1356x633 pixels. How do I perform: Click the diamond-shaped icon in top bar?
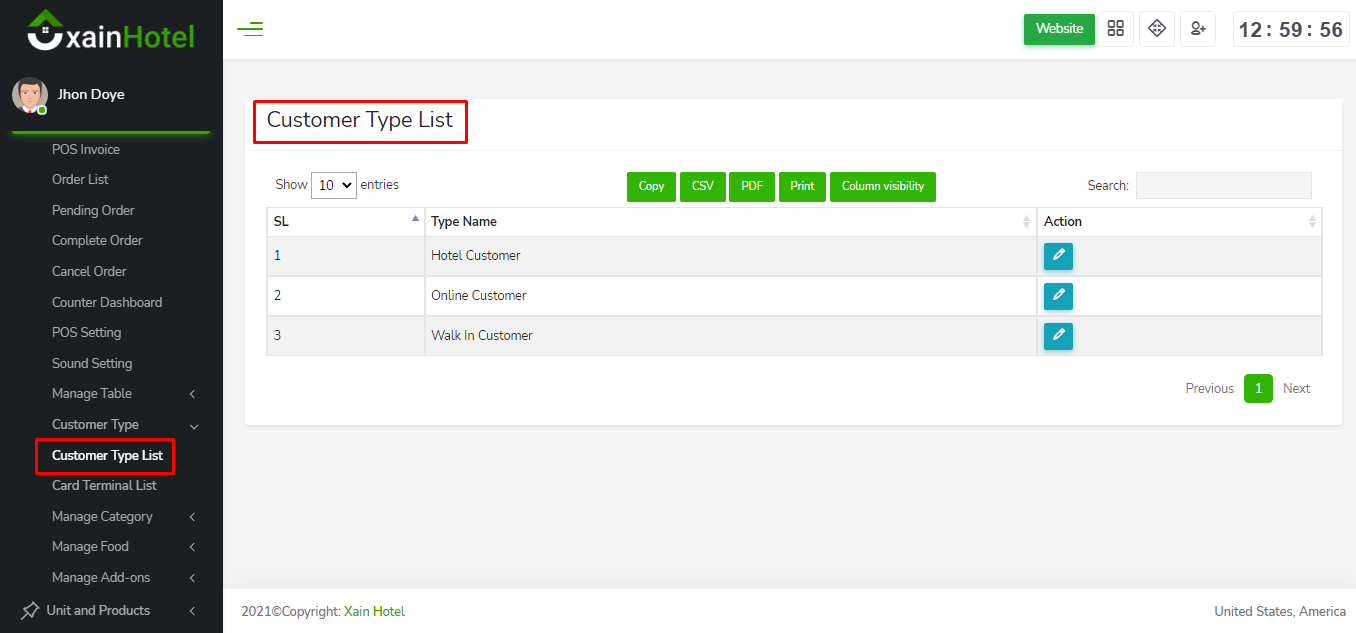pos(1157,29)
